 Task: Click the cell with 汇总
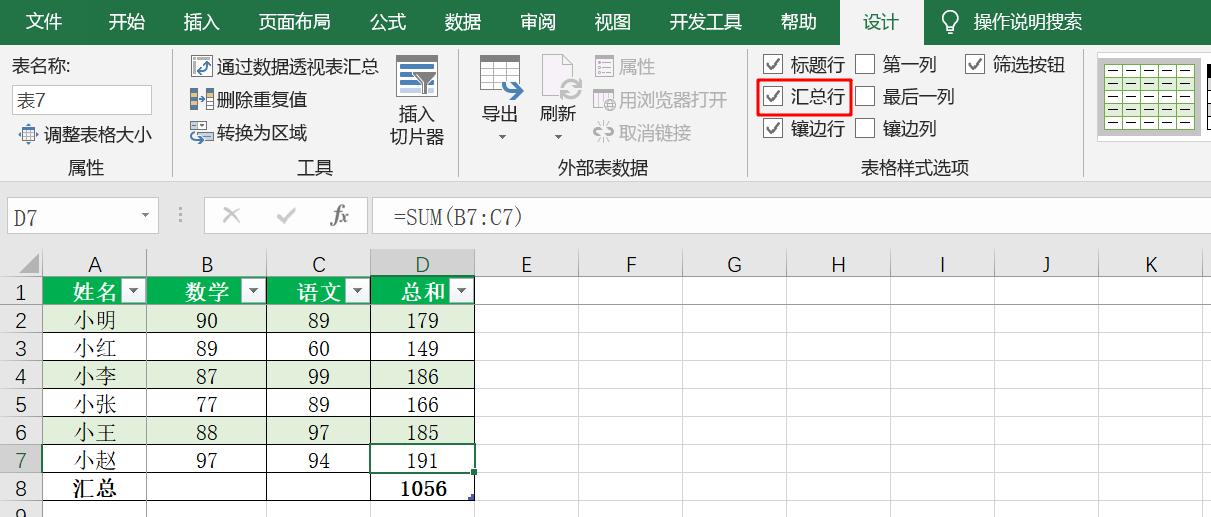tap(95, 489)
